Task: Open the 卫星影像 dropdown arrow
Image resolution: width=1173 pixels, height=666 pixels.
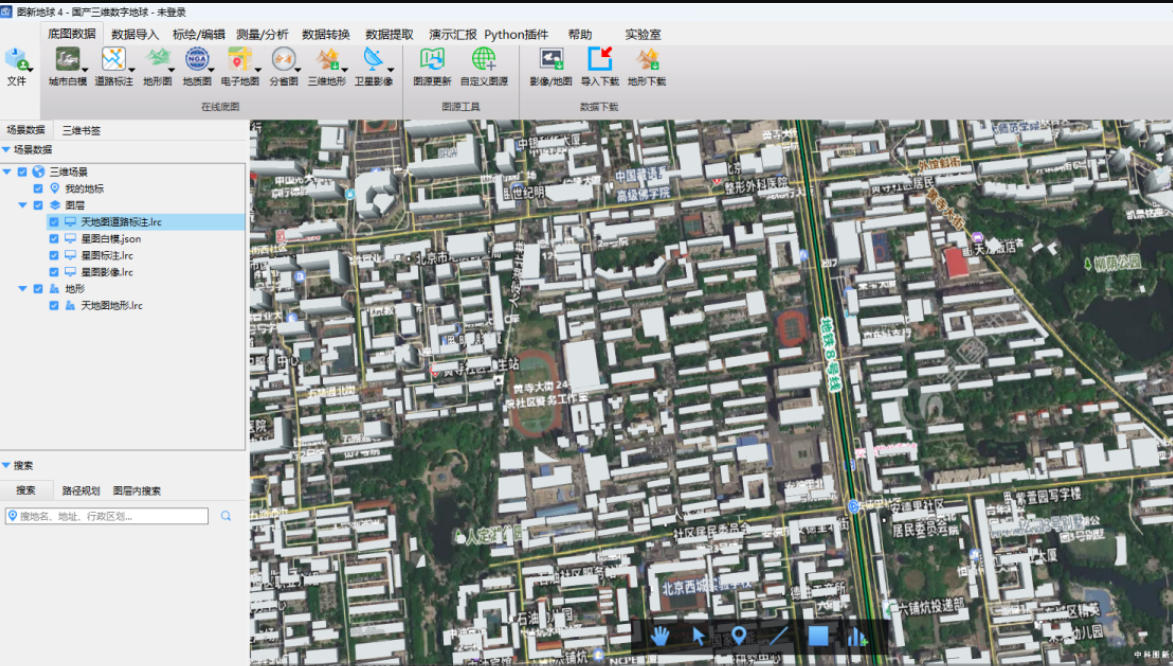Action: click(x=390, y=71)
